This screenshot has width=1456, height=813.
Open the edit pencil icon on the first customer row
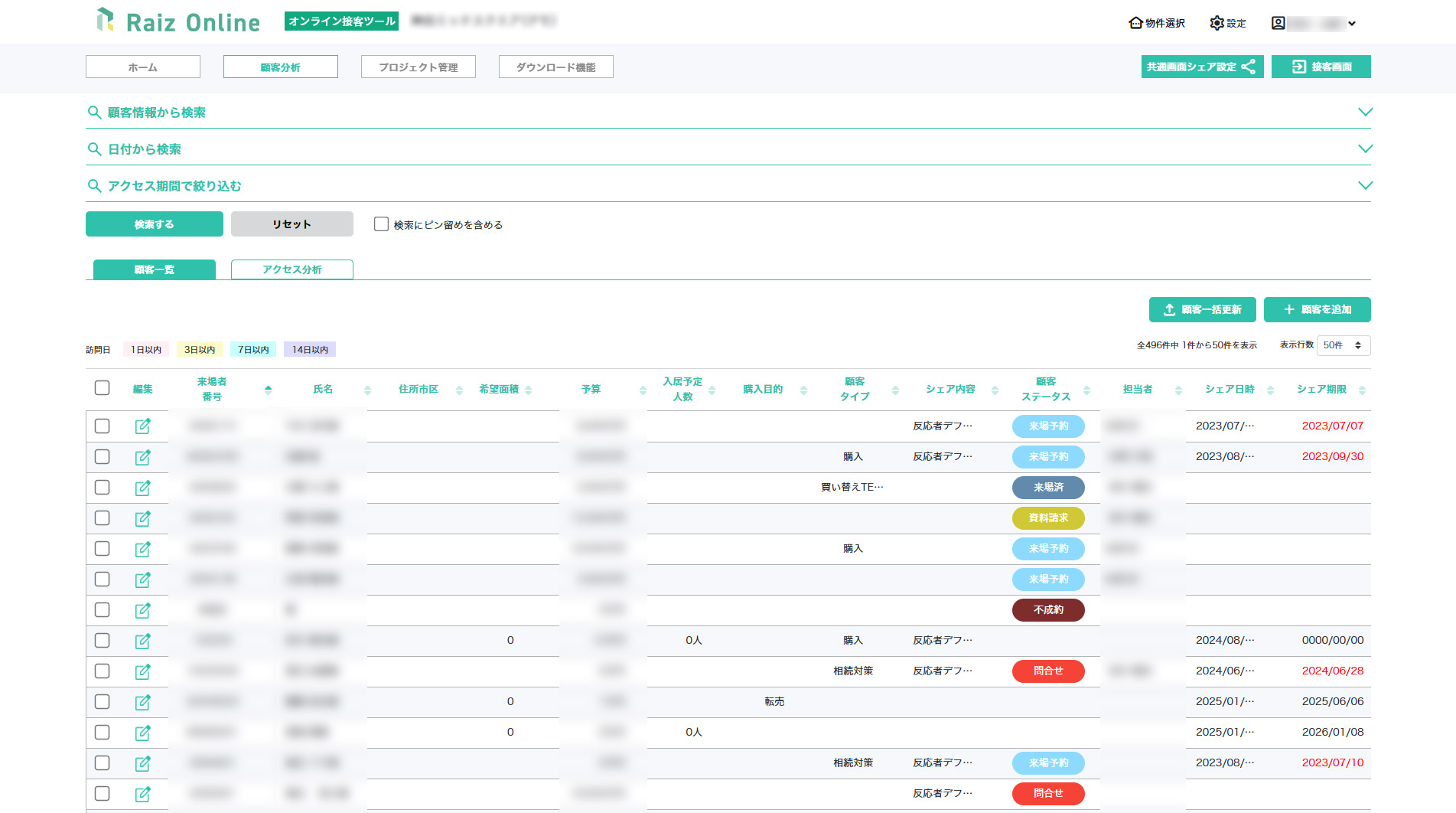(x=143, y=426)
